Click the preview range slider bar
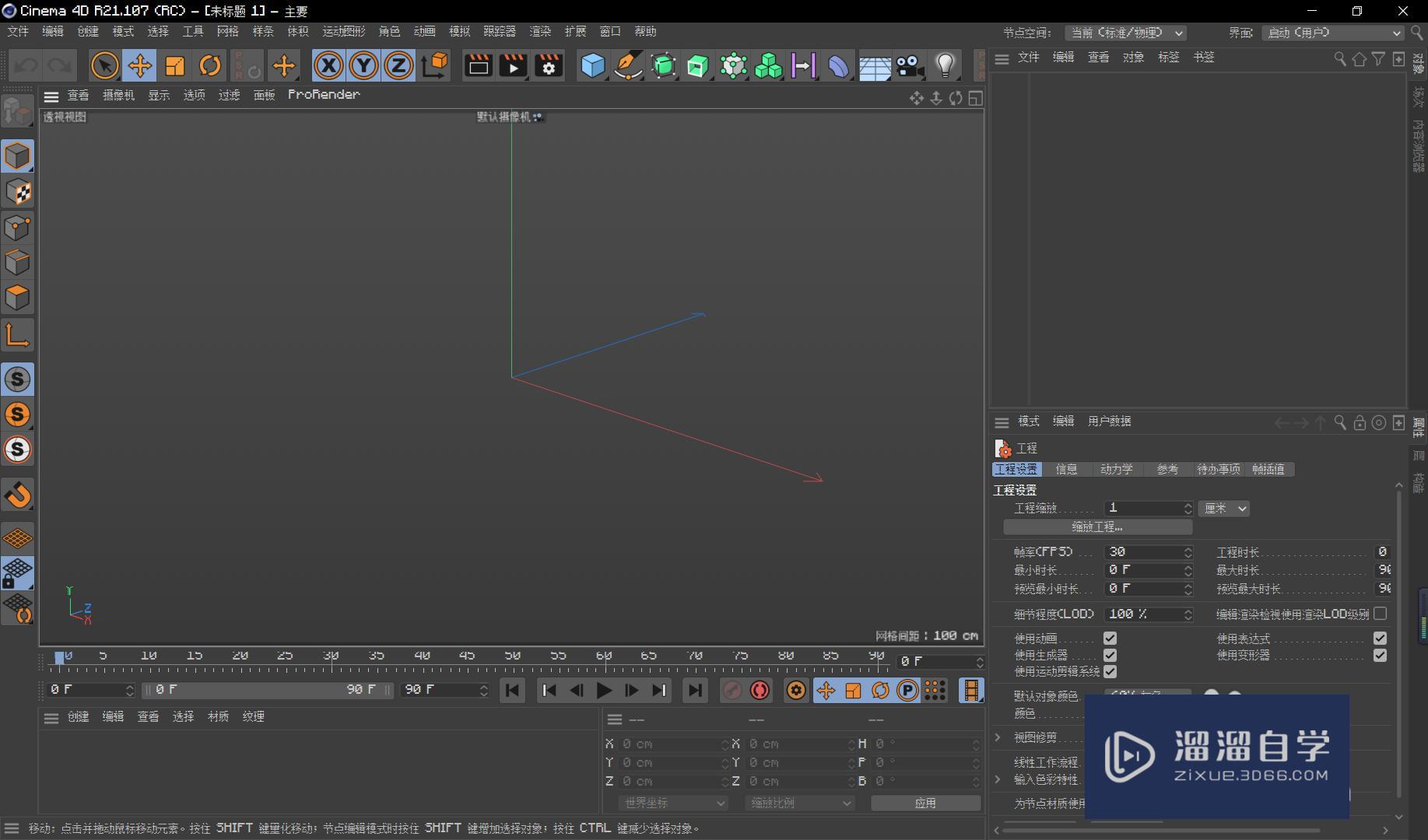This screenshot has width=1428, height=840. [x=267, y=690]
